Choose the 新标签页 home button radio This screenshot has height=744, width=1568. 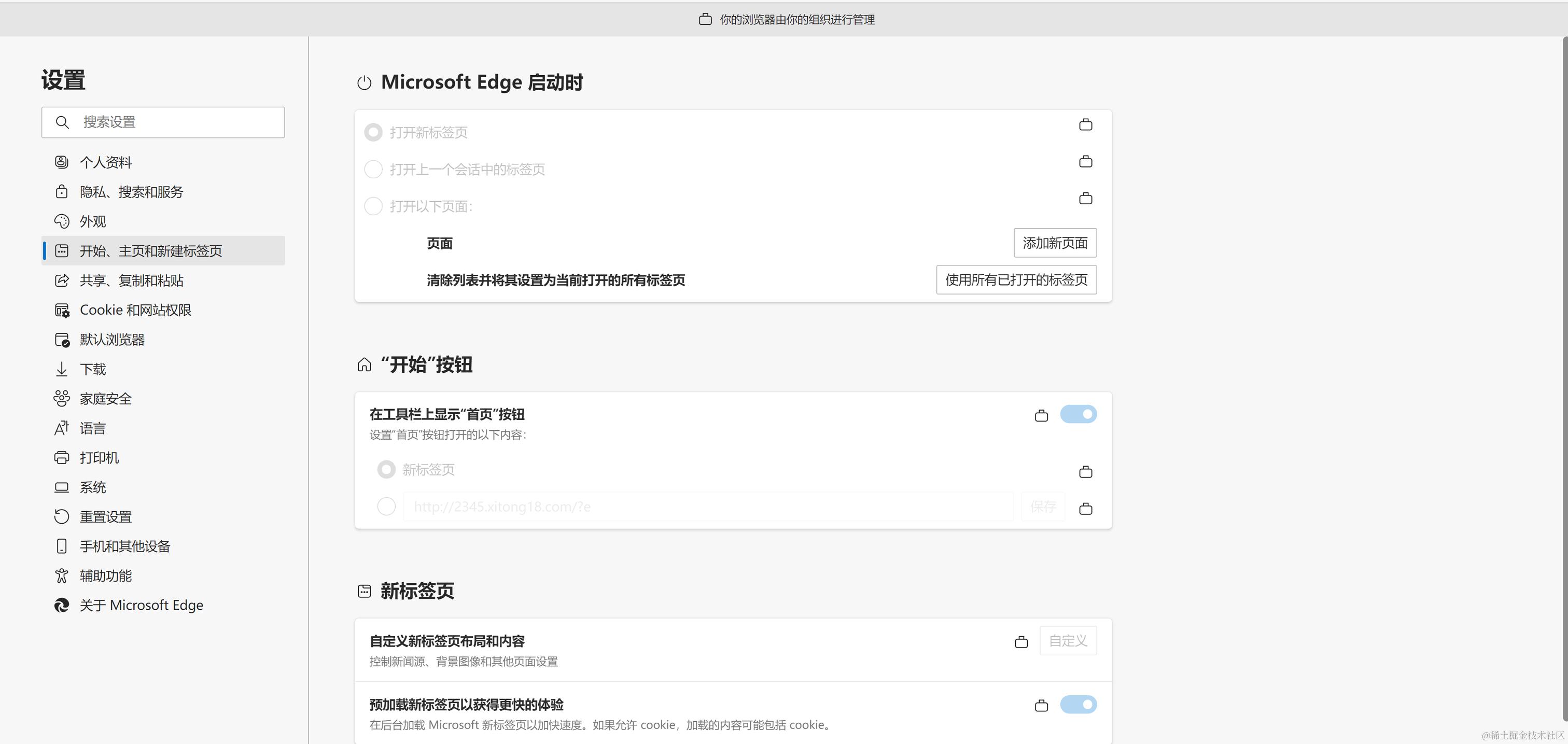tap(386, 469)
